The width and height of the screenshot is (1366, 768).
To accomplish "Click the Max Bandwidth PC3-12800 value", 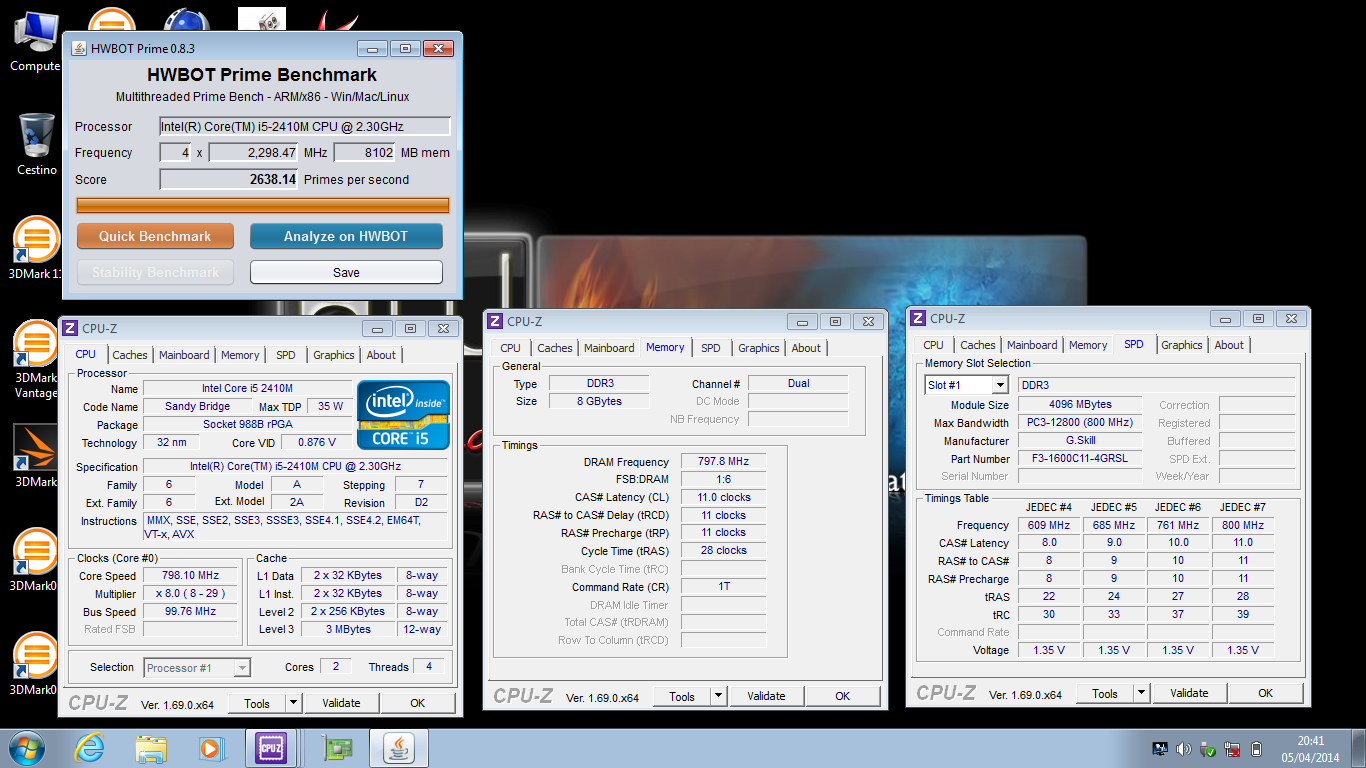I will pyautogui.click(x=1080, y=423).
